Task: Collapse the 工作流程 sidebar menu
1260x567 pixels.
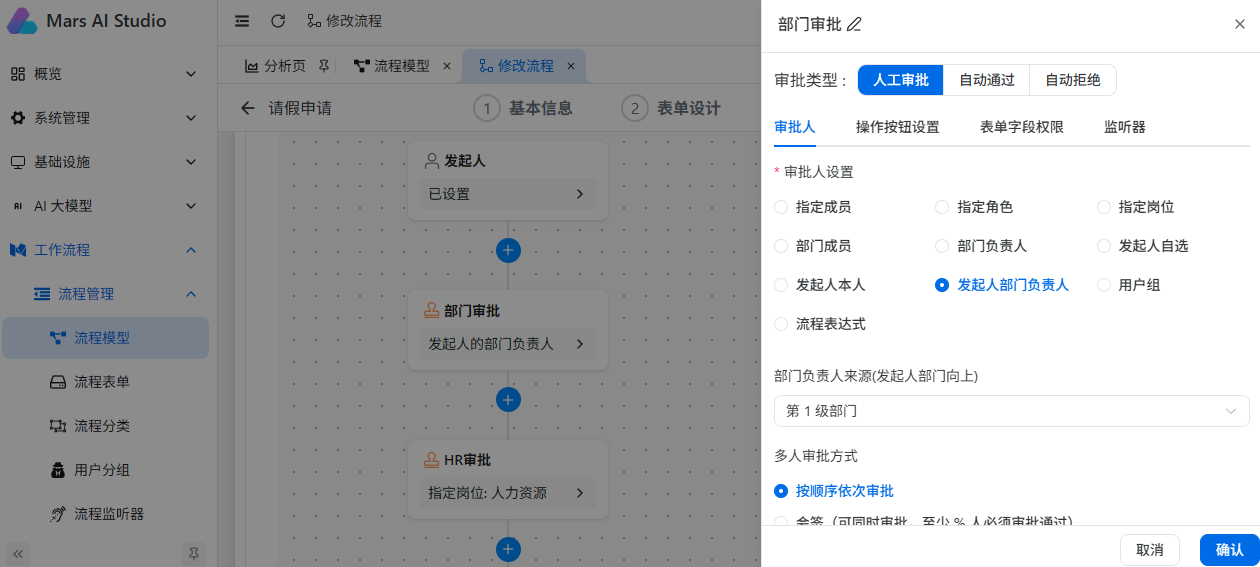Action: [191, 250]
